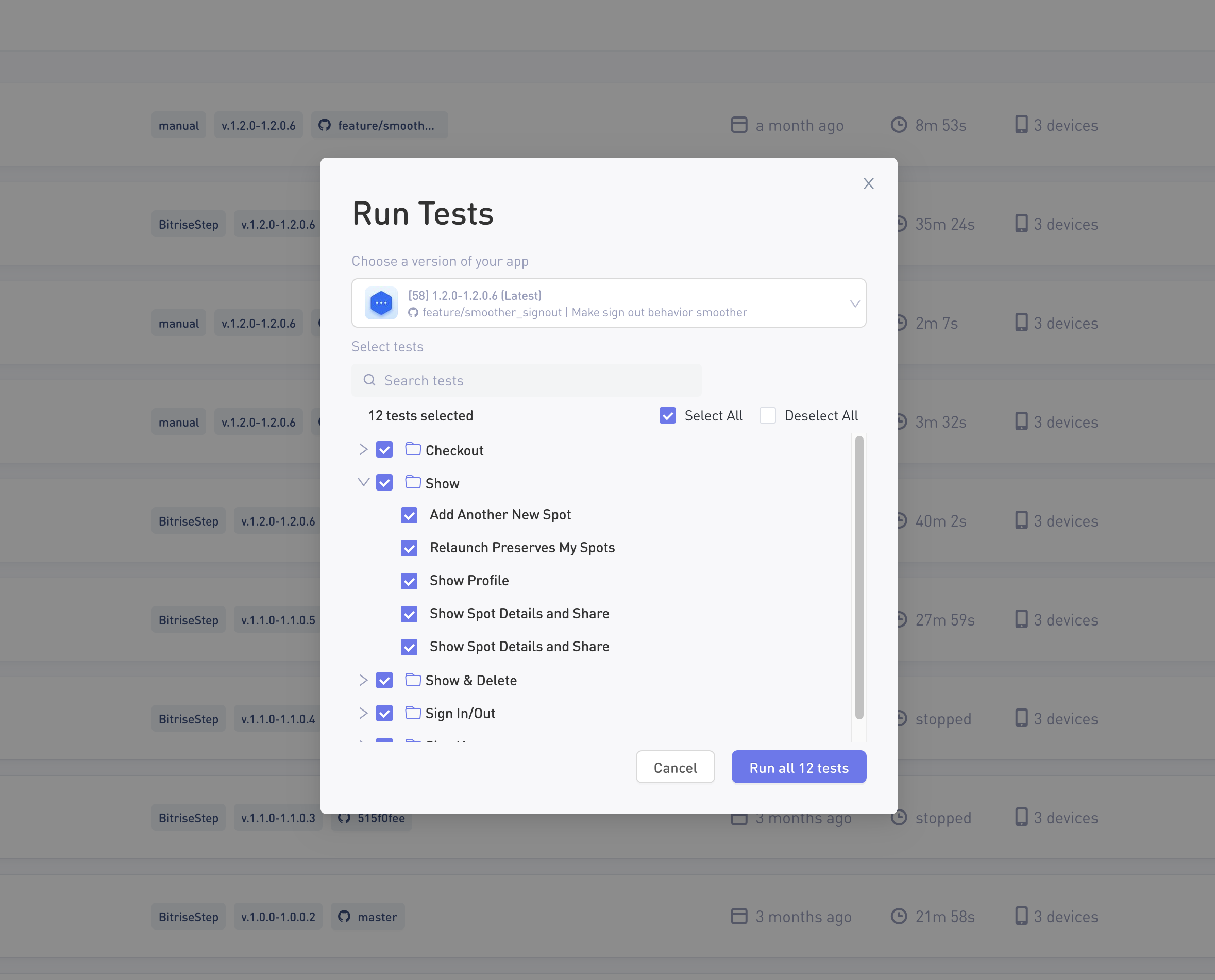
Task: Expand the Sign In/Out folder
Action: (363, 713)
